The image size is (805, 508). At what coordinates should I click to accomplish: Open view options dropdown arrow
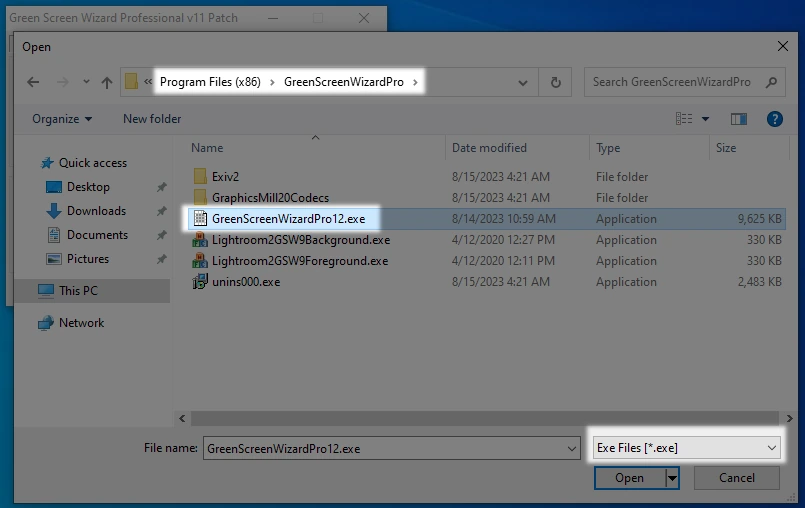[x=705, y=119]
